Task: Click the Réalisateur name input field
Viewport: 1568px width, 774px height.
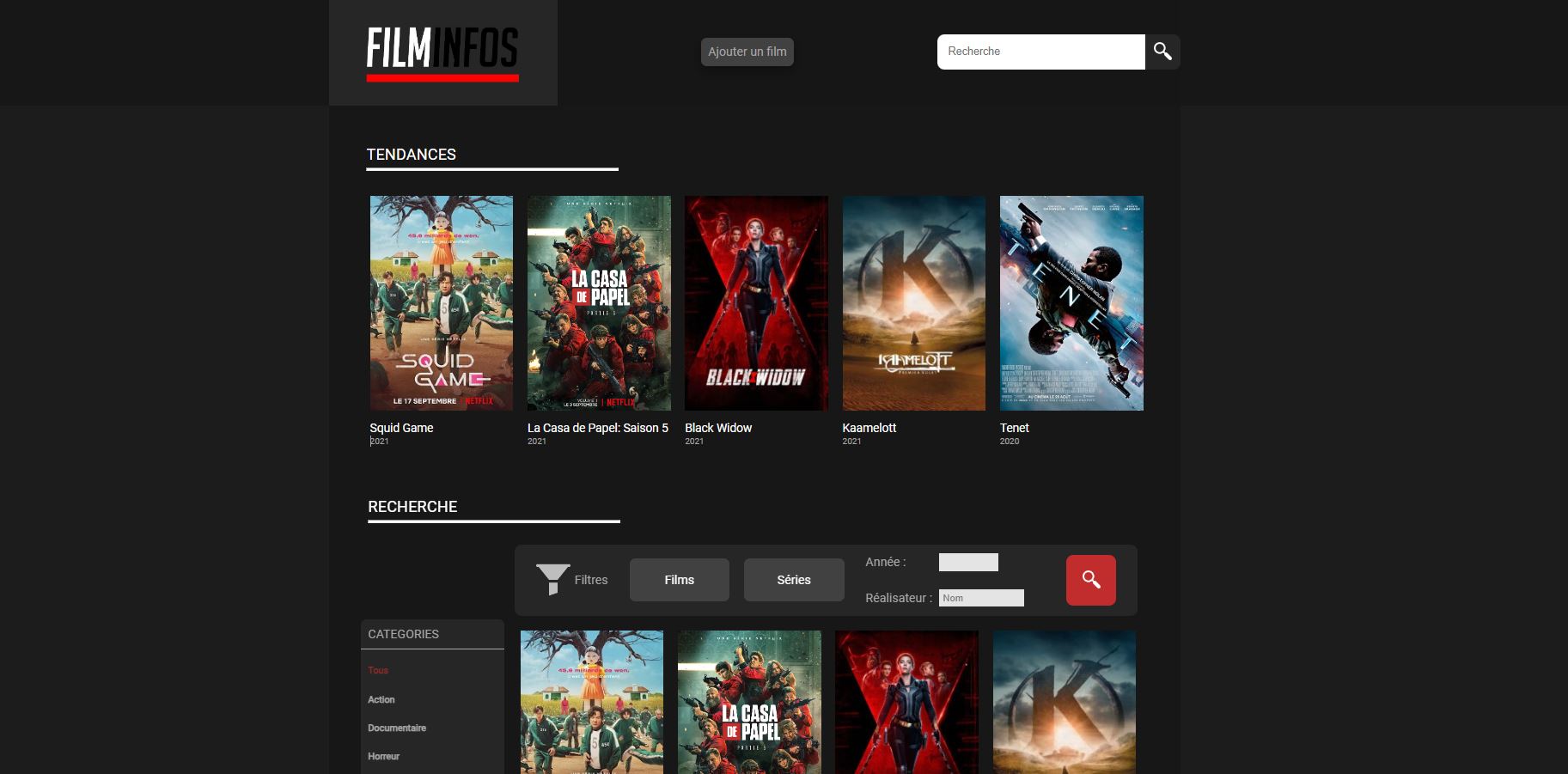Action: coord(981,598)
